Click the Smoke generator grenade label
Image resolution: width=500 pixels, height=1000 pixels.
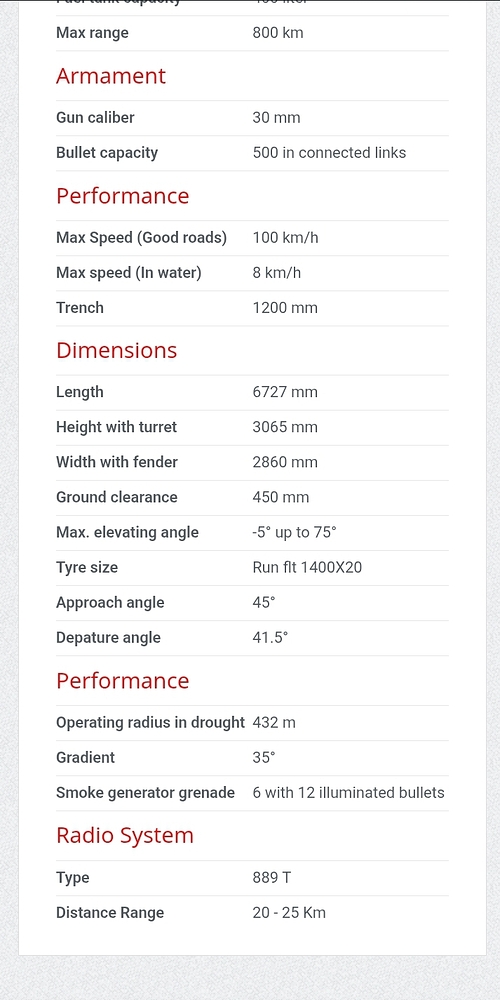point(145,793)
